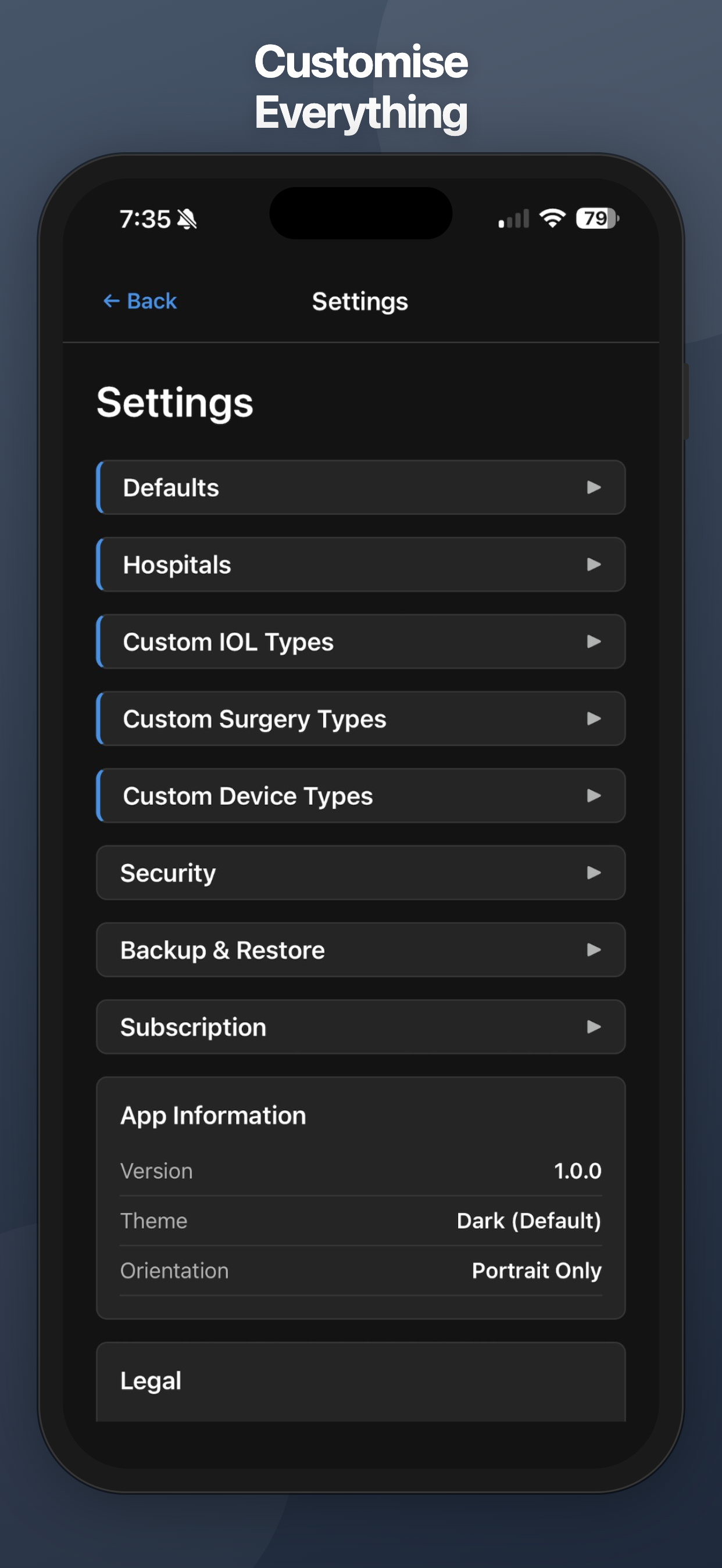Change Orientation from Portrait Only
Image resolution: width=722 pixels, height=1568 pixels.
point(536,1271)
